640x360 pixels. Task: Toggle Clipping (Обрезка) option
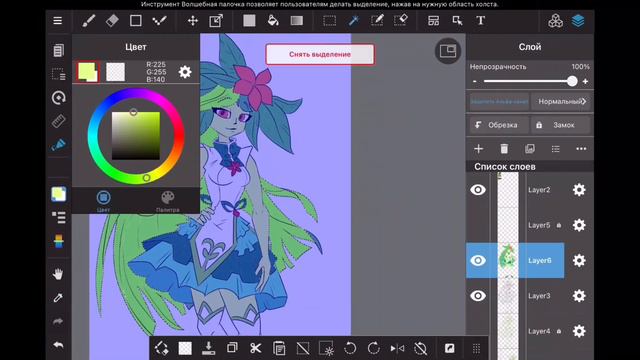coord(498,125)
